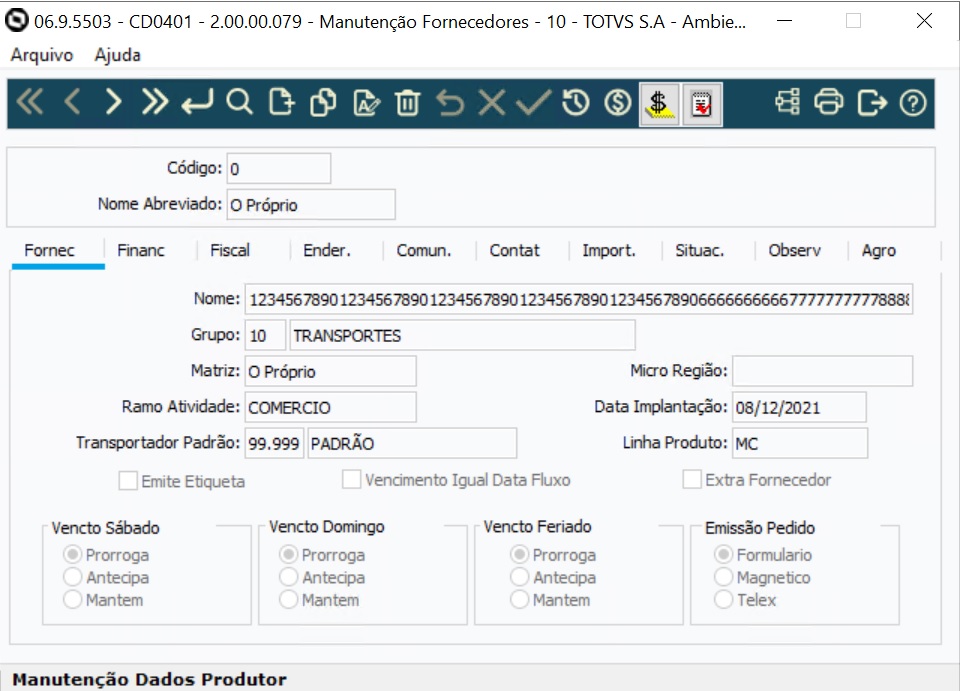This screenshot has height=691, width=960.
Task: Select Prorroga under Vencto Sábado
Action: [72, 555]
